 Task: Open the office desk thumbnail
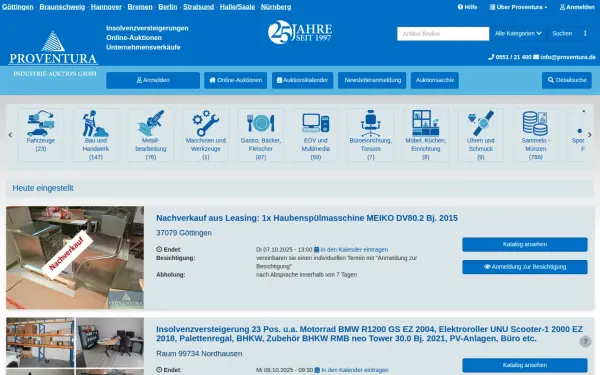pyautogui.click(x=110, y=342)
